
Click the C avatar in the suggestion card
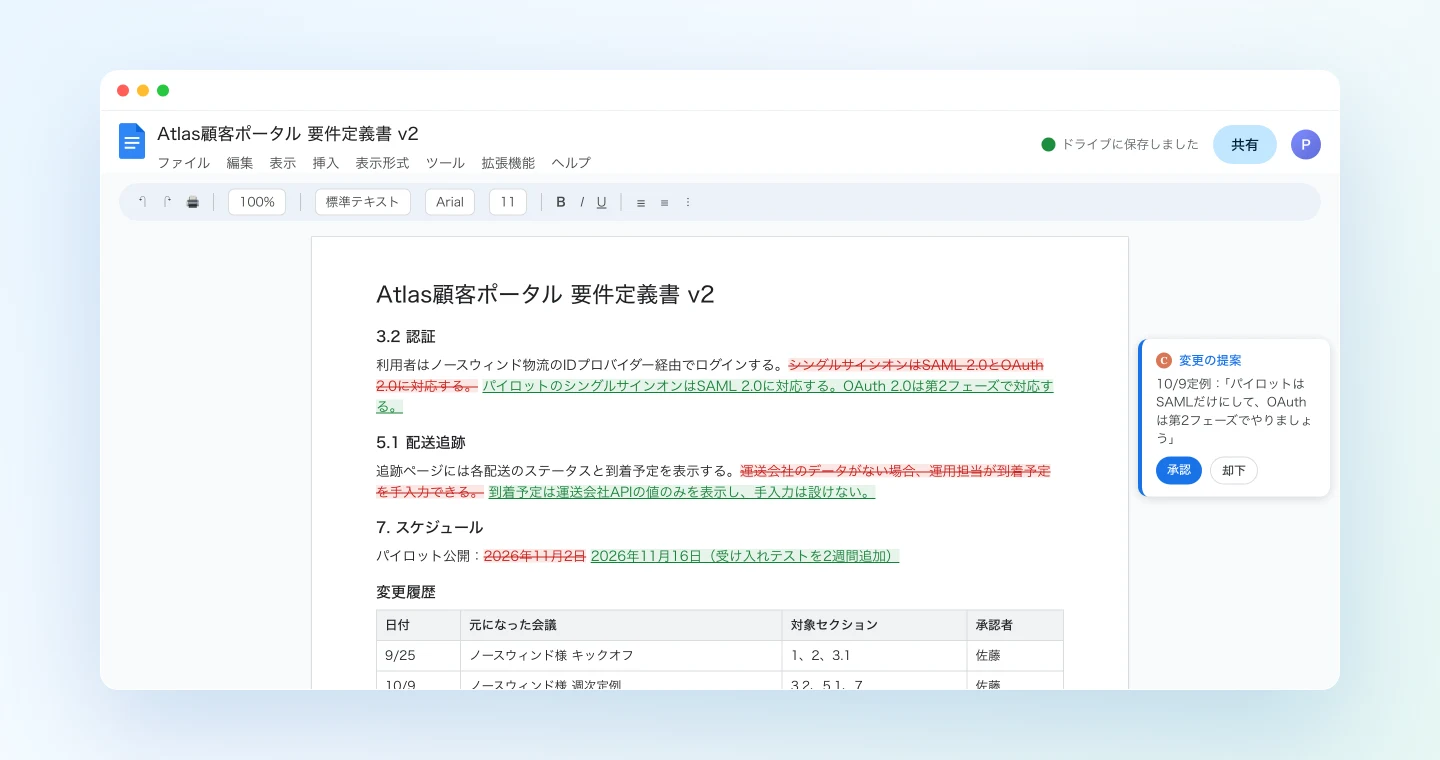click(1163, 360)
